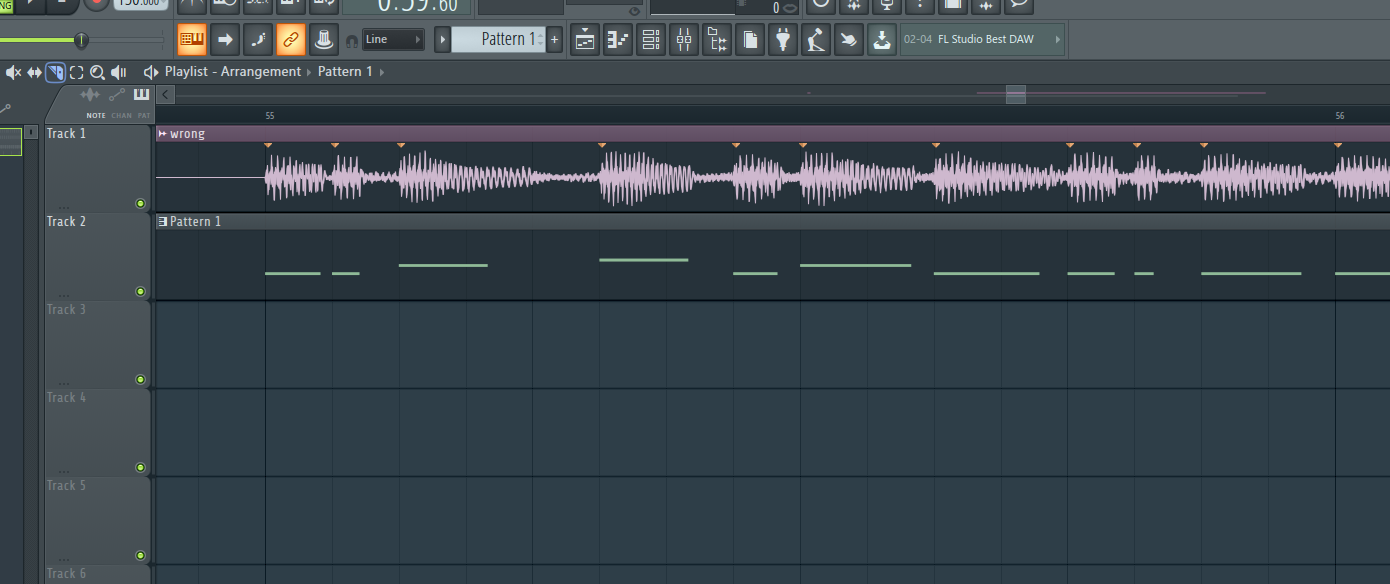1390x584 pixels.
Task: Open the Piano roll view icon
Action: [618, 40]
